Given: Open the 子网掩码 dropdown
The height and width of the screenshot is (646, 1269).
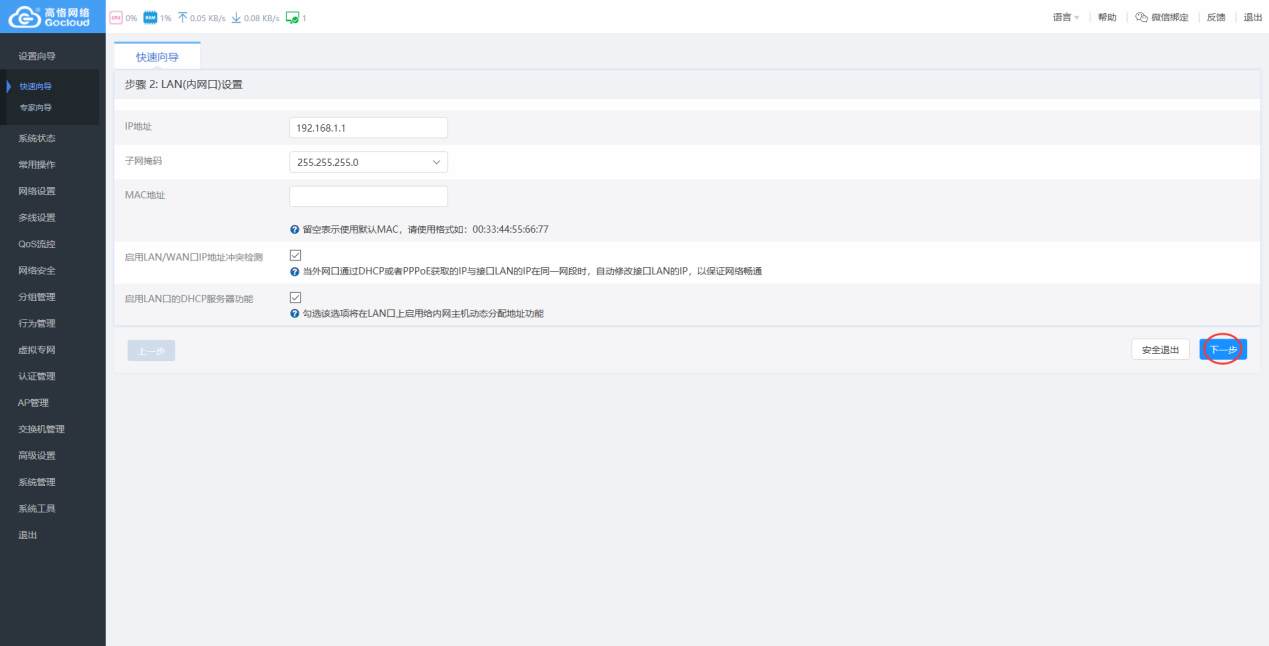Looking at the screenshot, I should (368, 162).
